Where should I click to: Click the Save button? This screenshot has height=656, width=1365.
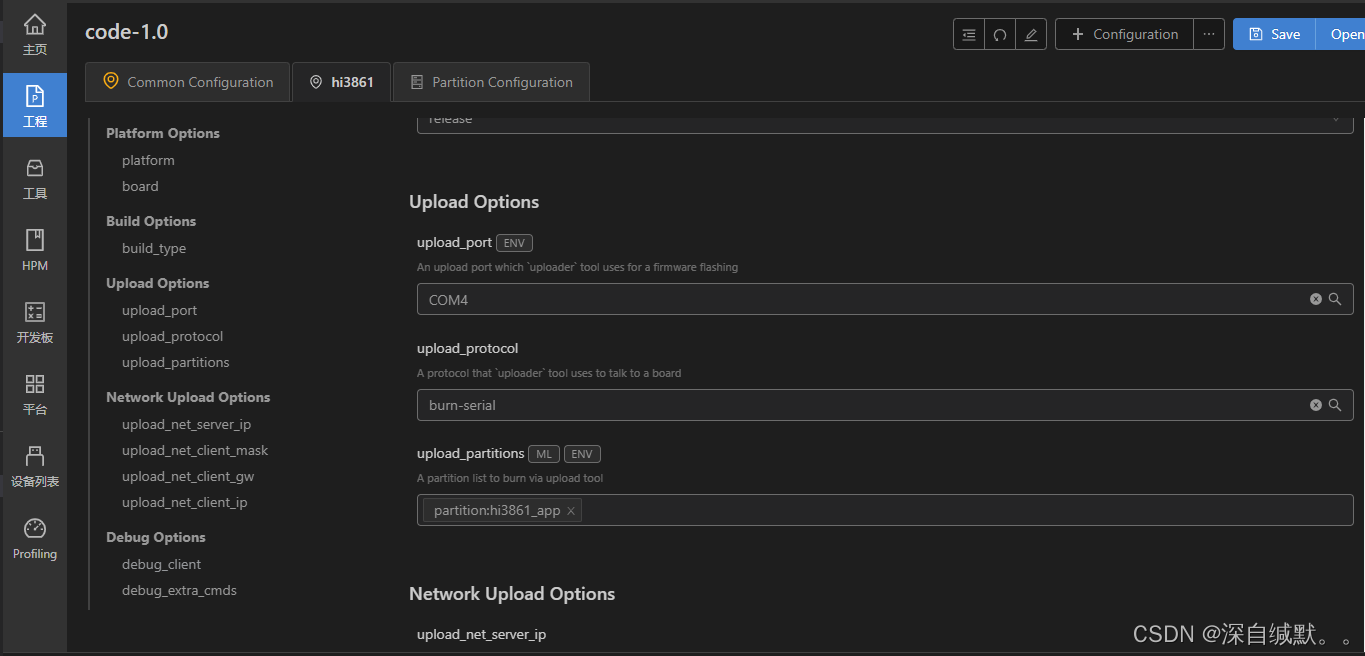(1274, 34)
